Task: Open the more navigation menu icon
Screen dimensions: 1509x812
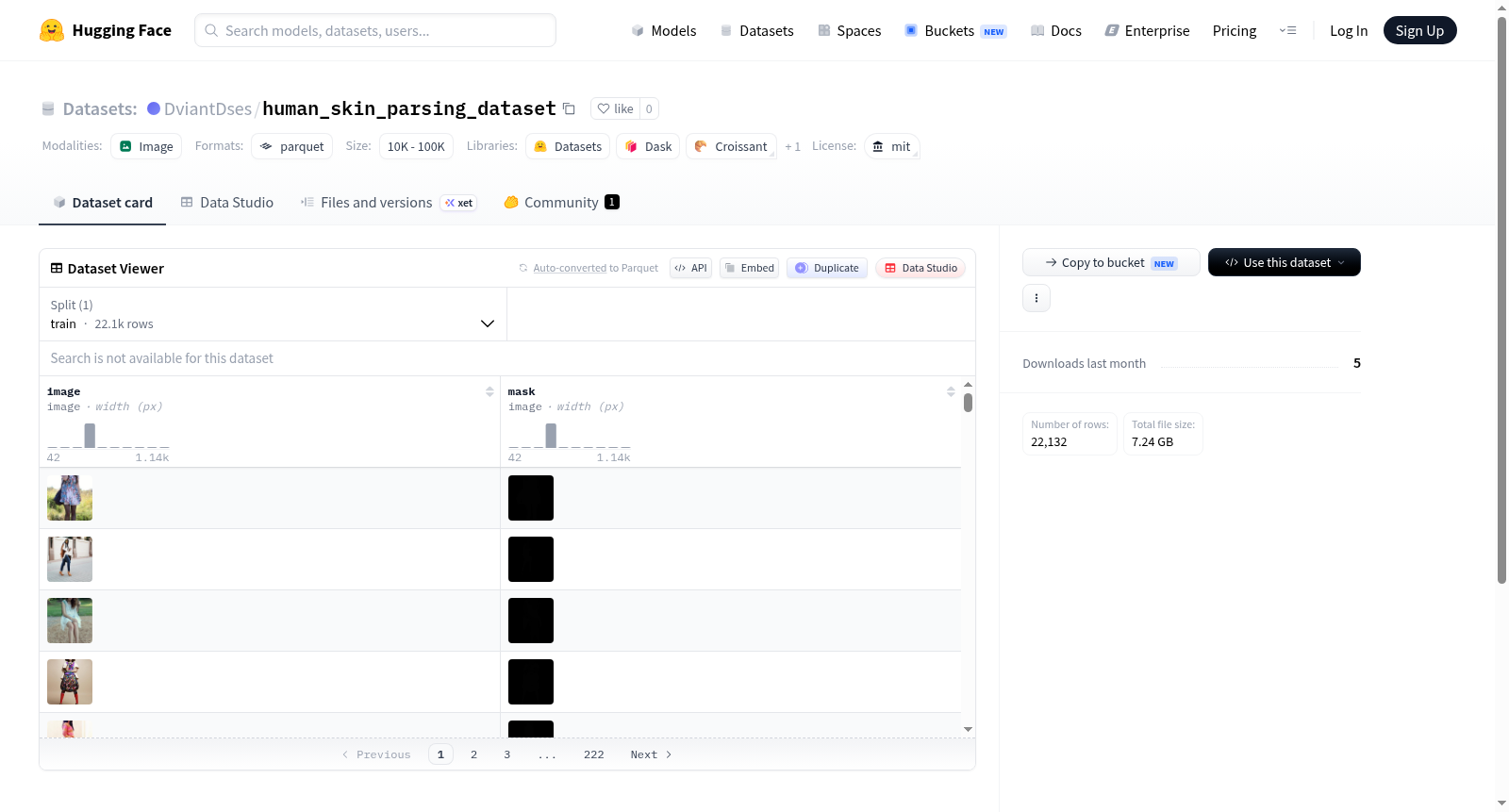Action: click(1287, 30)
